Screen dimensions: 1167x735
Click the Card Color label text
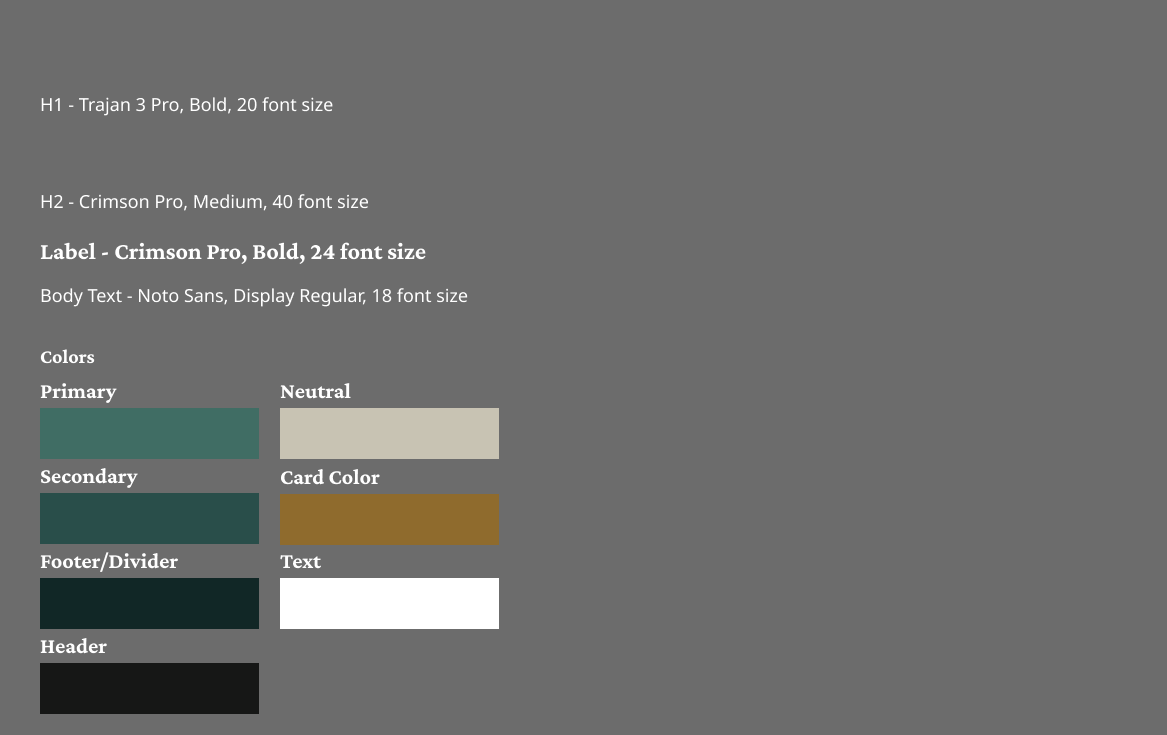330,477
